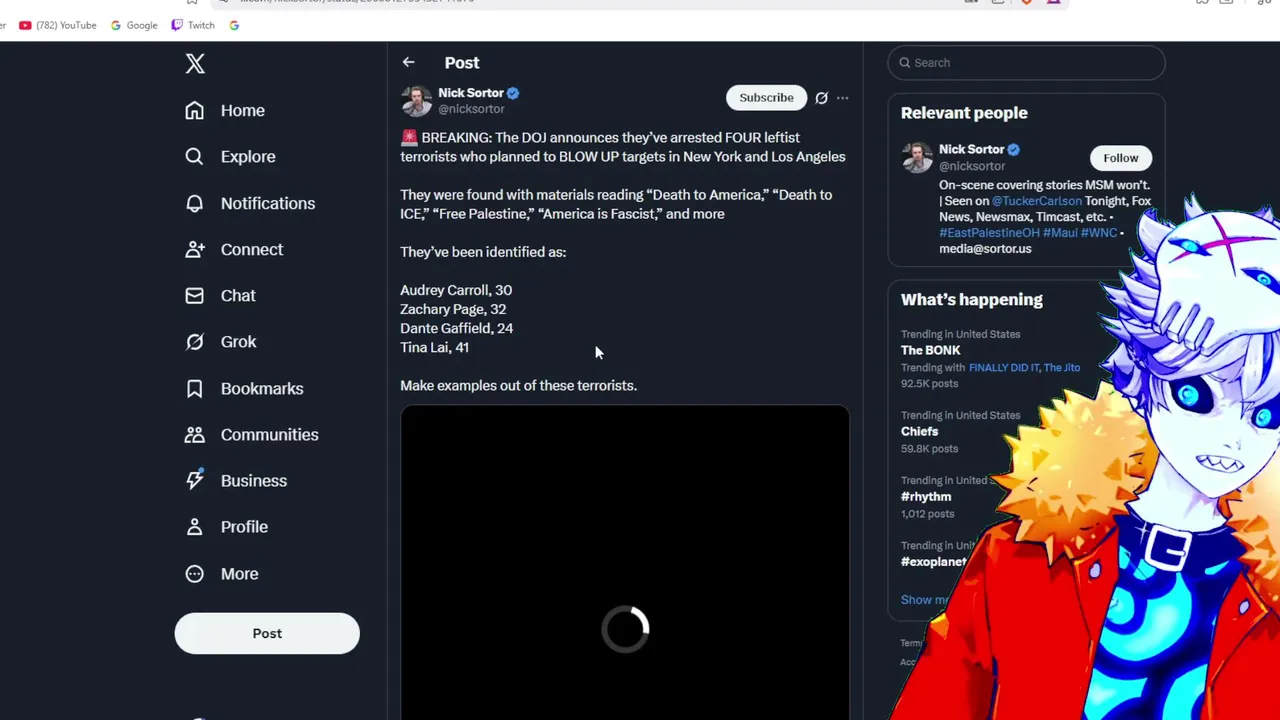Select Notifications navigation item
Viewport: 1280px width, 720px height.
coord(268,203)
